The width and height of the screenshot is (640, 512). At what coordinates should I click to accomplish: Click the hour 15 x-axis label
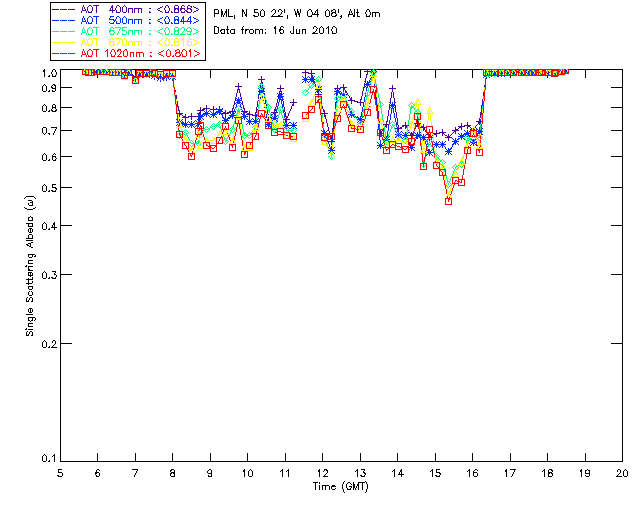435,473
